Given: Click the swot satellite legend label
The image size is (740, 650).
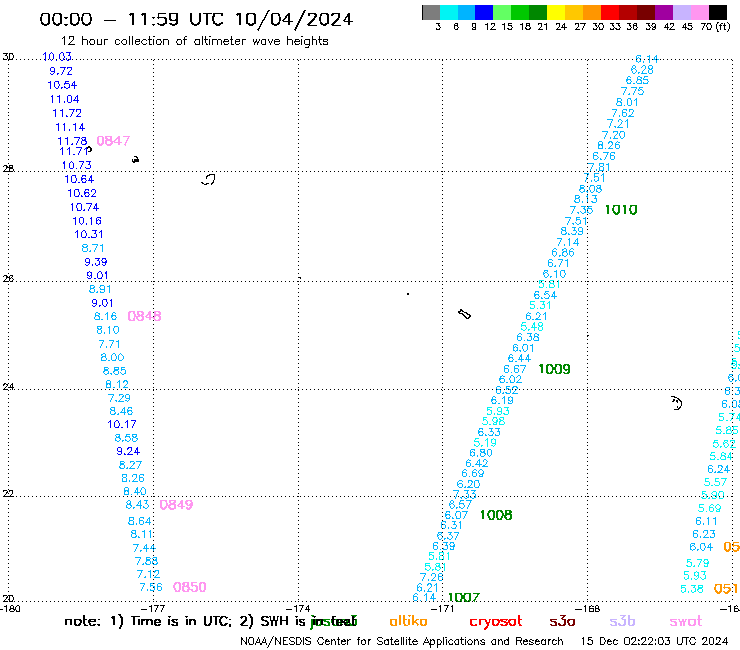Looking at the screenshot, I should pyautogui.click(x=686, y=621).
